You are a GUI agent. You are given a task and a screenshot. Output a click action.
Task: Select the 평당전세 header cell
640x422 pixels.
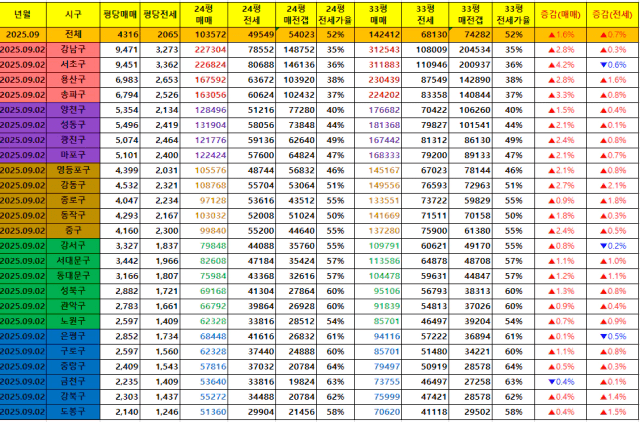[160, 15]
